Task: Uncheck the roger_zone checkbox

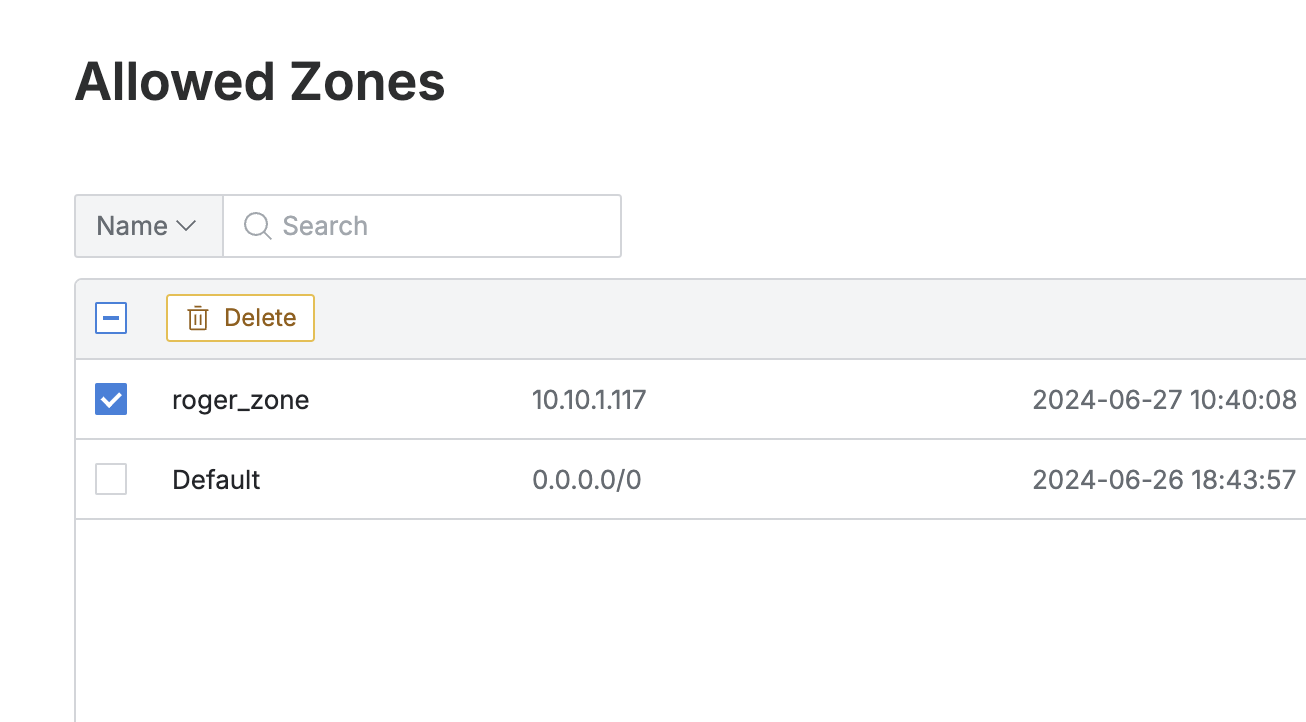Action: (111, 400)
